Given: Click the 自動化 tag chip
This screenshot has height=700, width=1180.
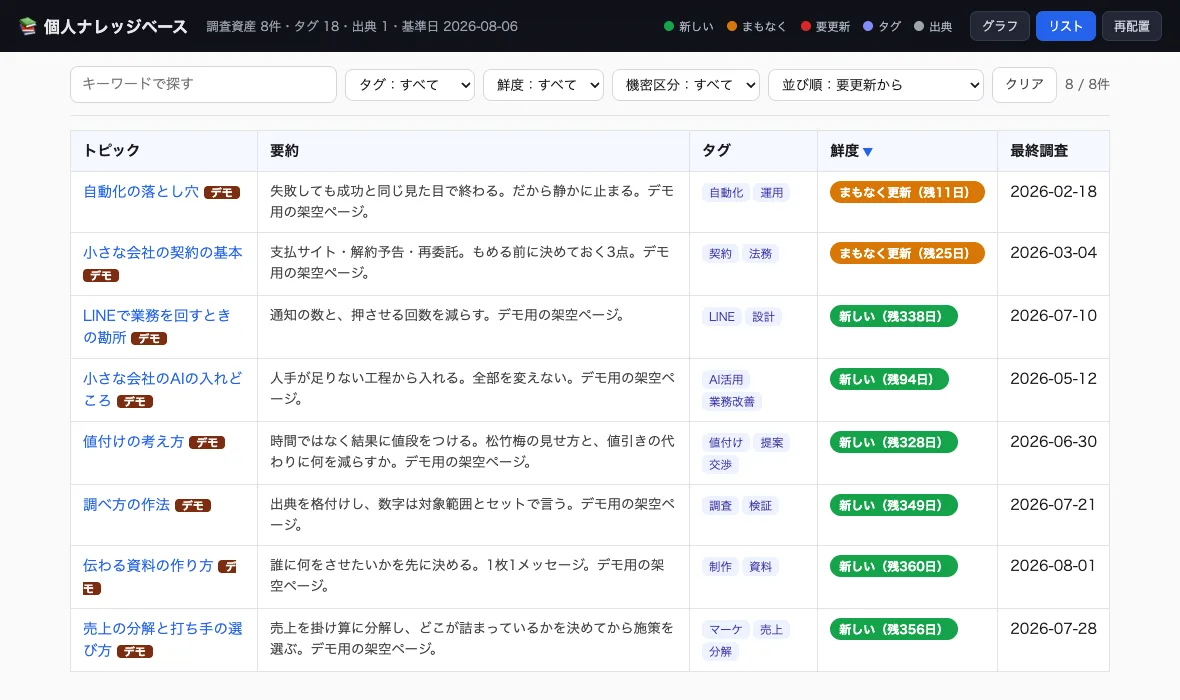Looking at the screenshot, I should click(726, 193).
